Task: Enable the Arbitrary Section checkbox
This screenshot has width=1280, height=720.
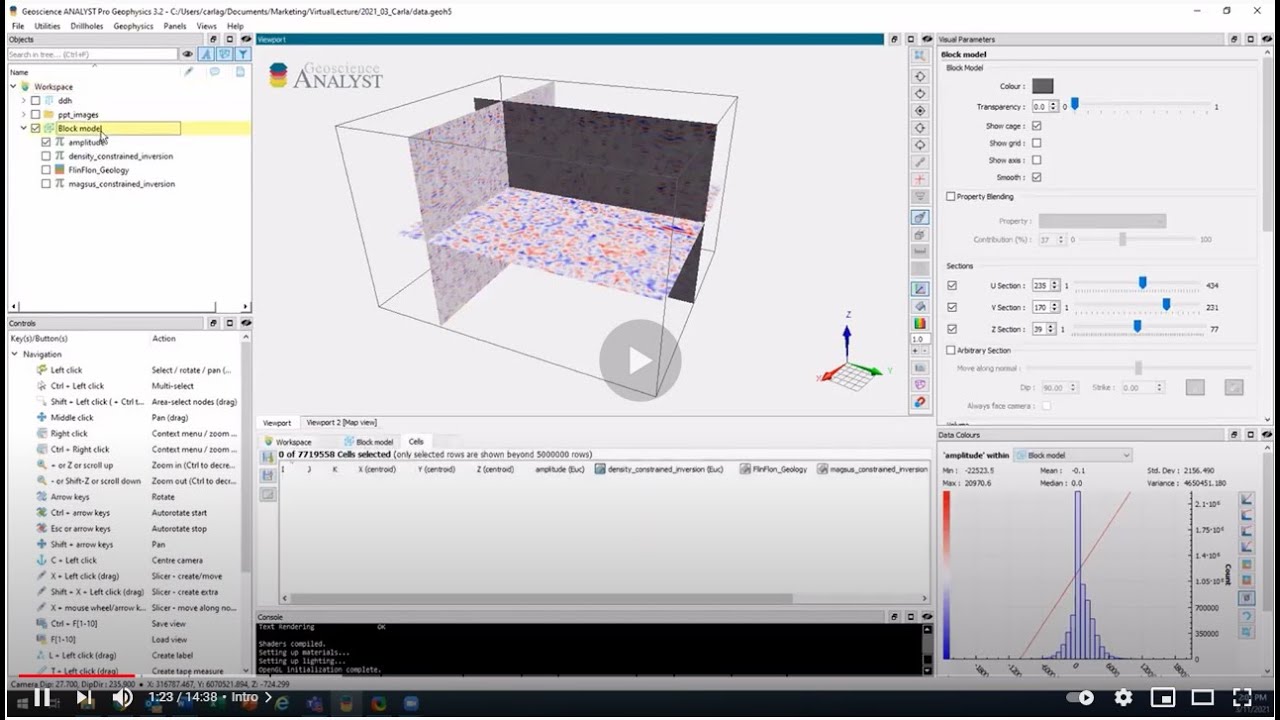Action: tap(951, 350)
